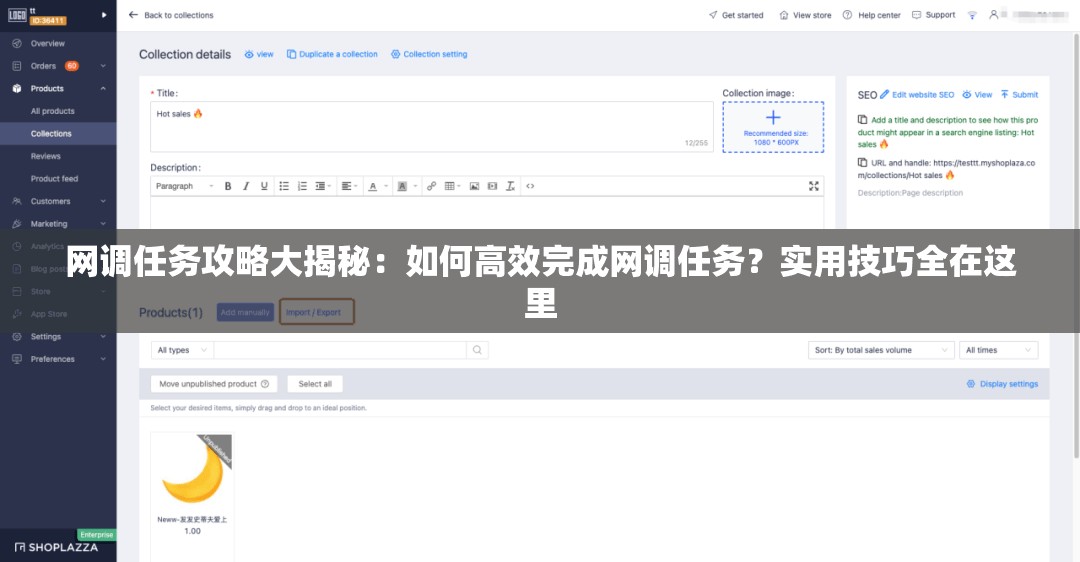The height and width of the screenshot is (562, 1080).
Task: Click the font color icon
Action: click(373, 186)
